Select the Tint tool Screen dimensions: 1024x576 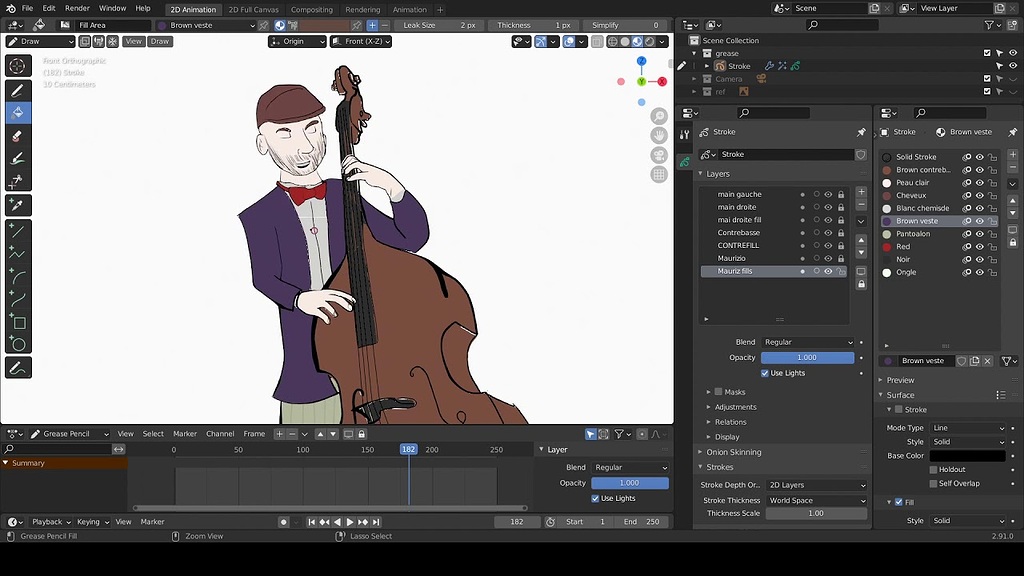pos(18,158)
